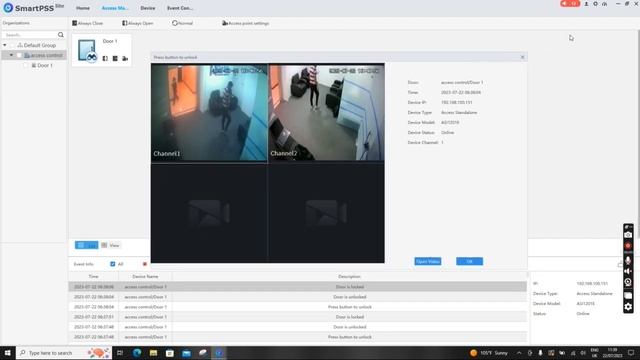This screenshot has width=640, height=360.
Task: Click the taskbar search box
Action: pos(64,353)
